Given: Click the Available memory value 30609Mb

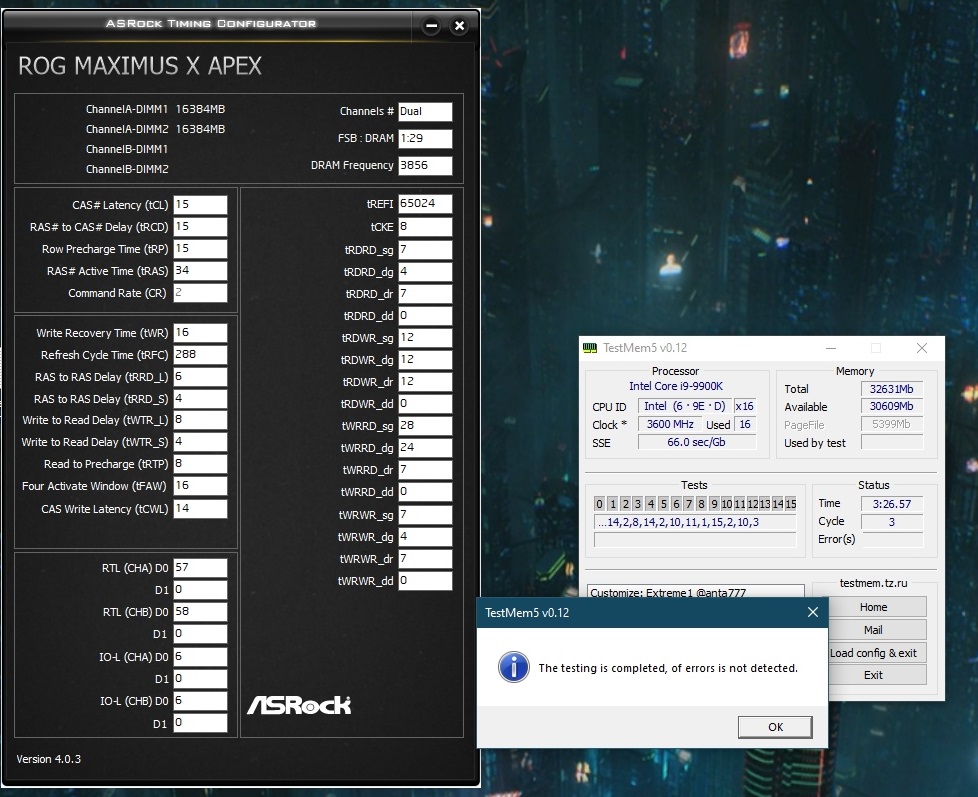Looking at the screenshot, I should pyautogui.click(x=892, y=406).
